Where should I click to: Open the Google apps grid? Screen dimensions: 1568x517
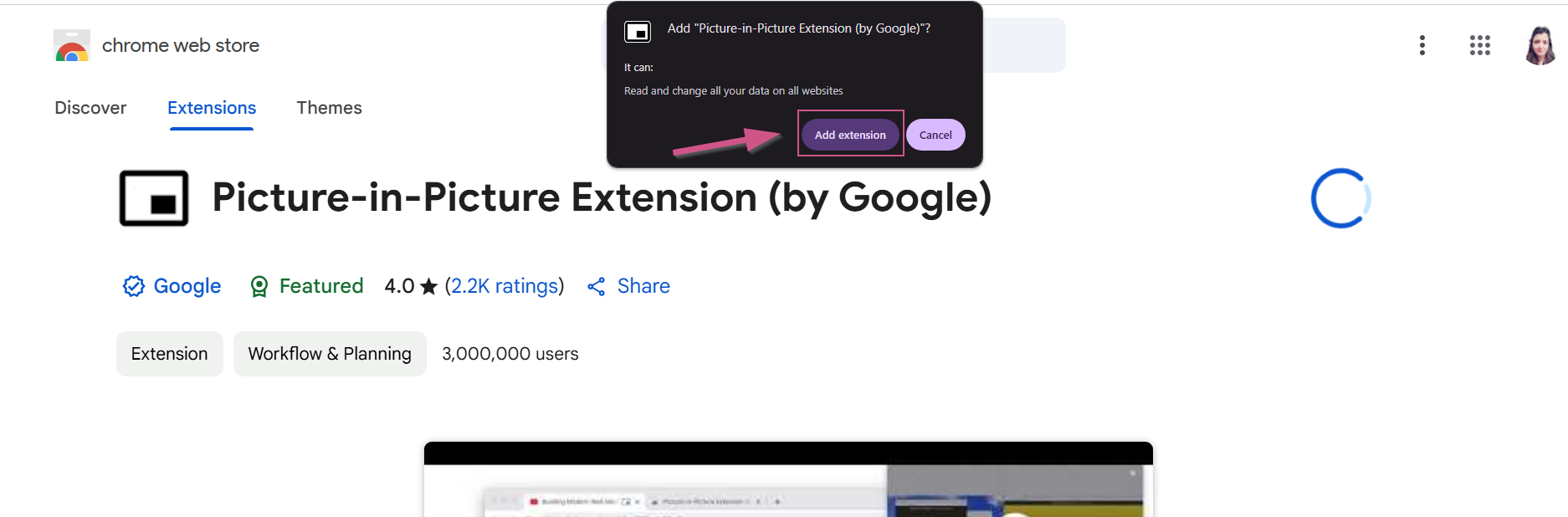(x=1479, y=45)
